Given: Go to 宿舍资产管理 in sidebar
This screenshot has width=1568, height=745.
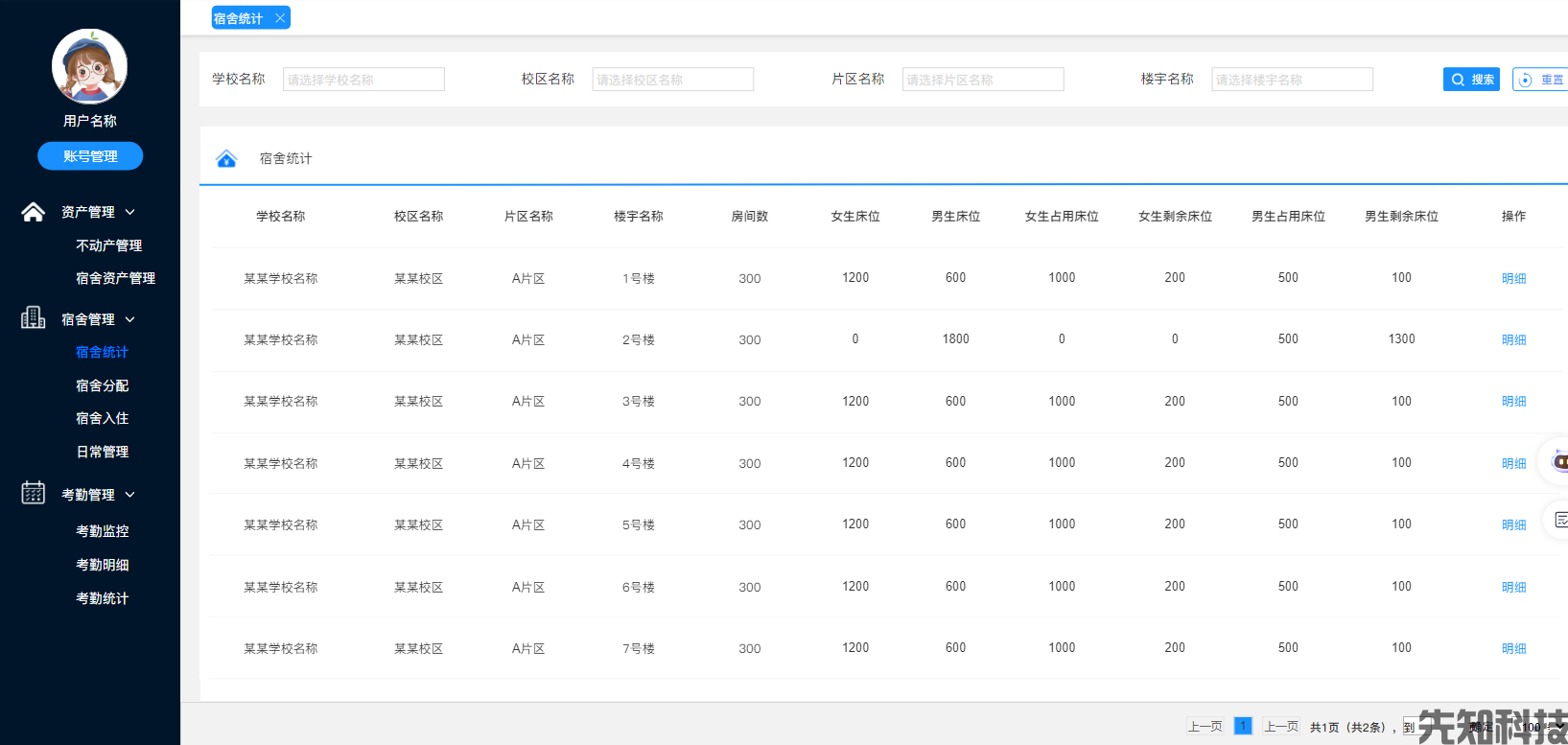Looking at the screenshot, I should 116,278.
